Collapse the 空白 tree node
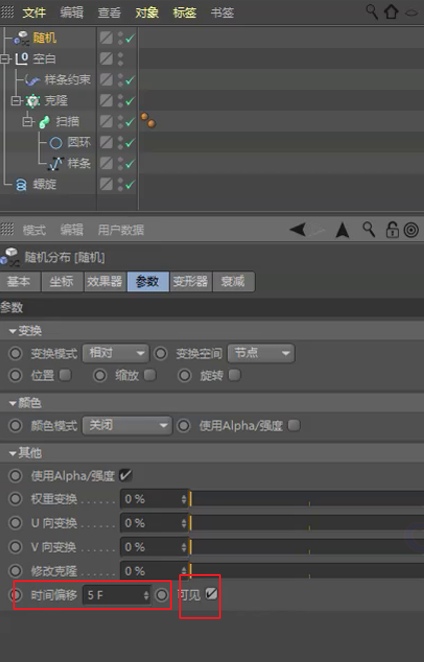The image size is (424, 662). click(5, 59)
